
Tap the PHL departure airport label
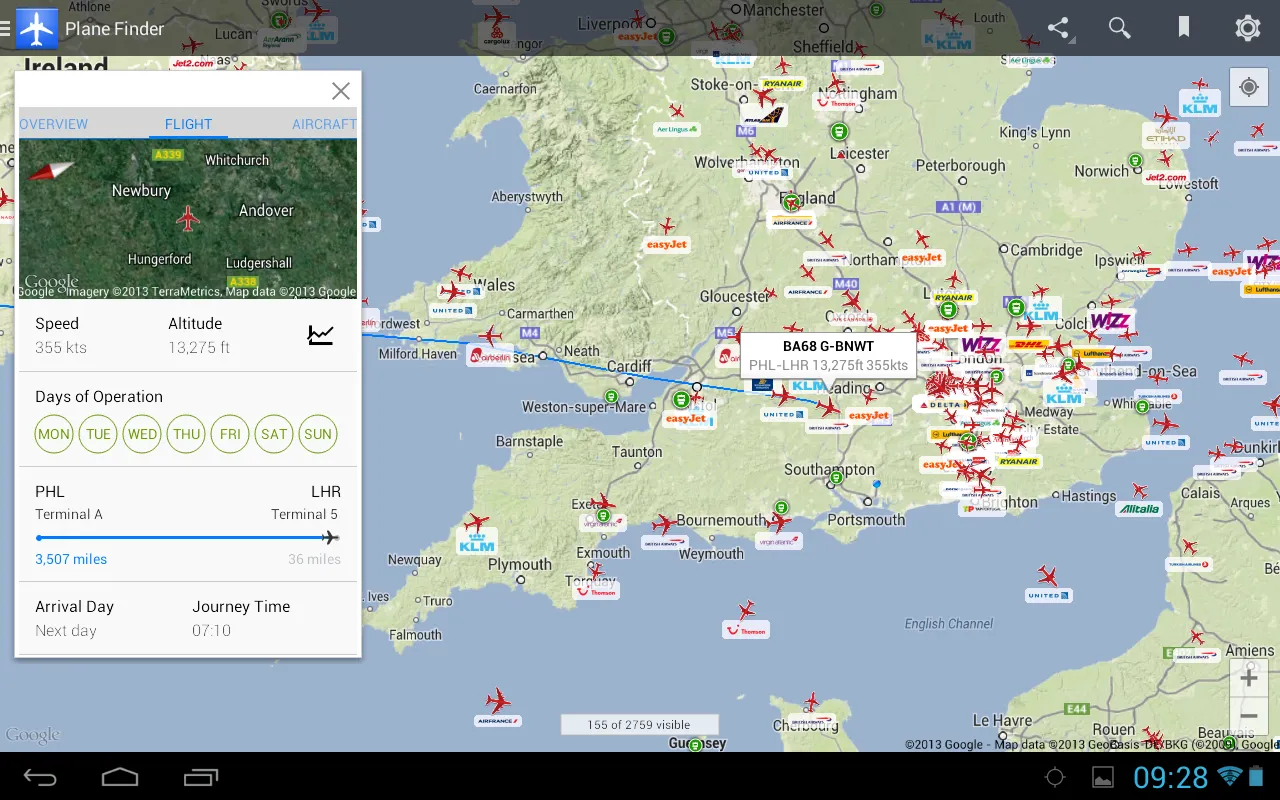(50, 492)
